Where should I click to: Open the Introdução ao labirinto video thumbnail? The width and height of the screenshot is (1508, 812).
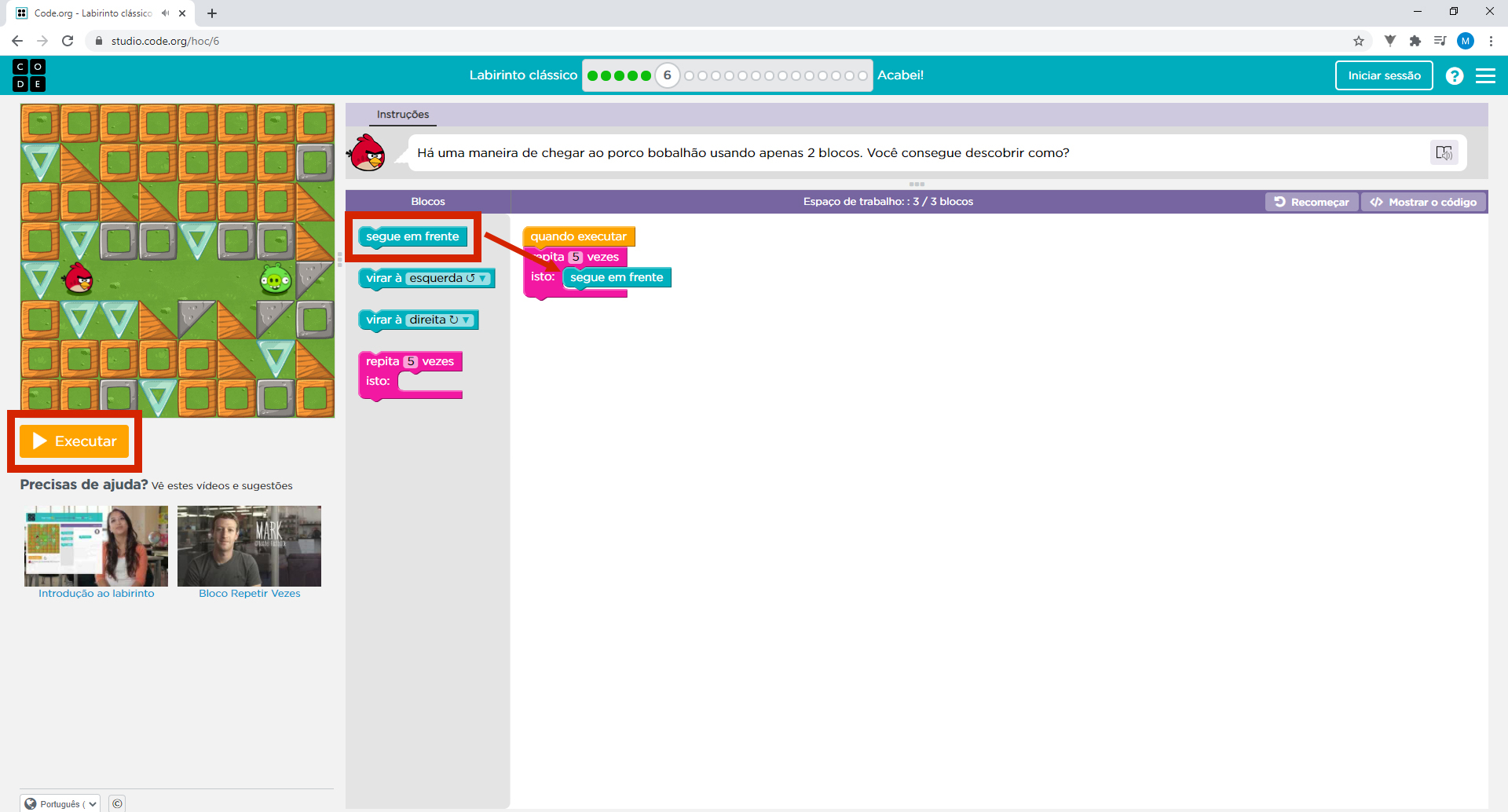[96, 546]
